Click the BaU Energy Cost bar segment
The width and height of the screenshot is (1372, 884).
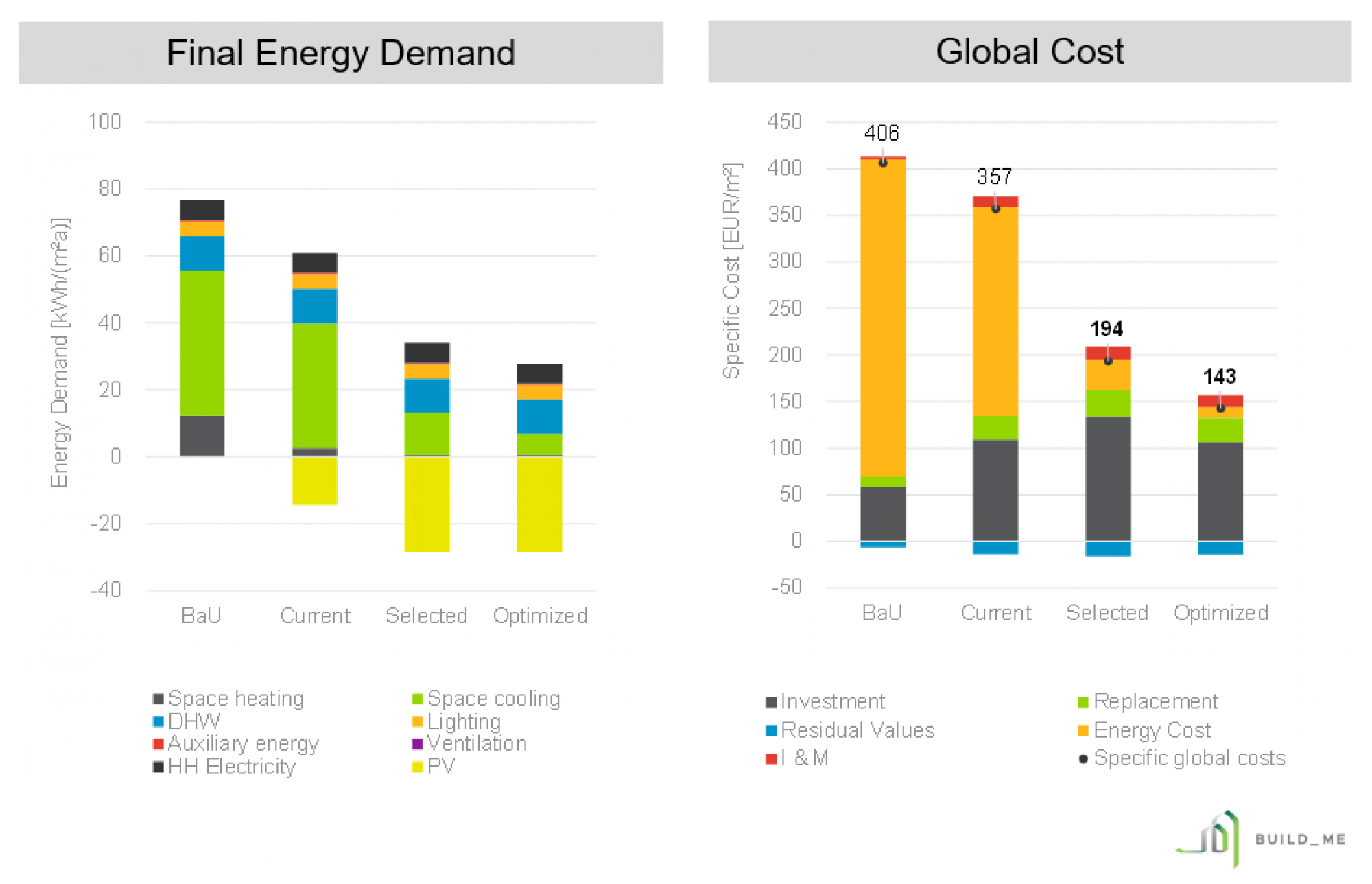[883, 318]
